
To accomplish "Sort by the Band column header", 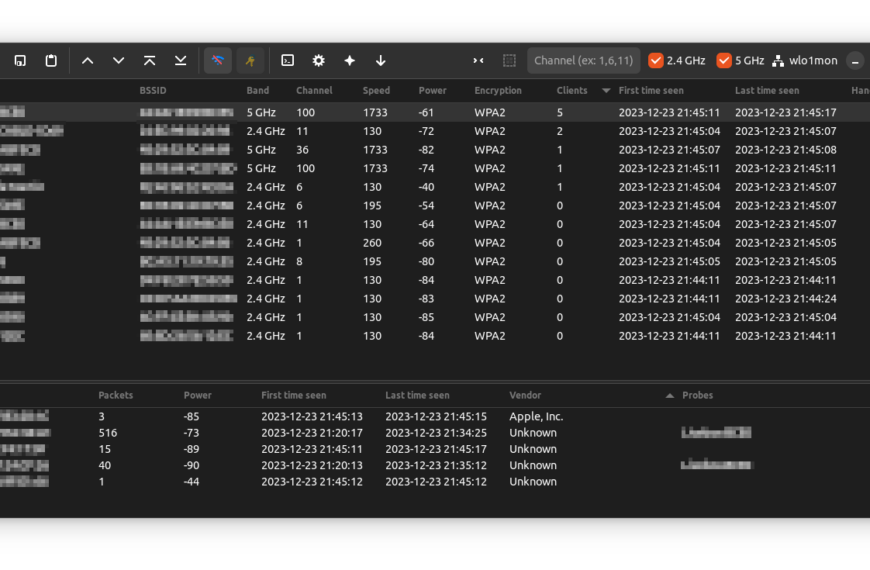I will click(x=258, y=90).
